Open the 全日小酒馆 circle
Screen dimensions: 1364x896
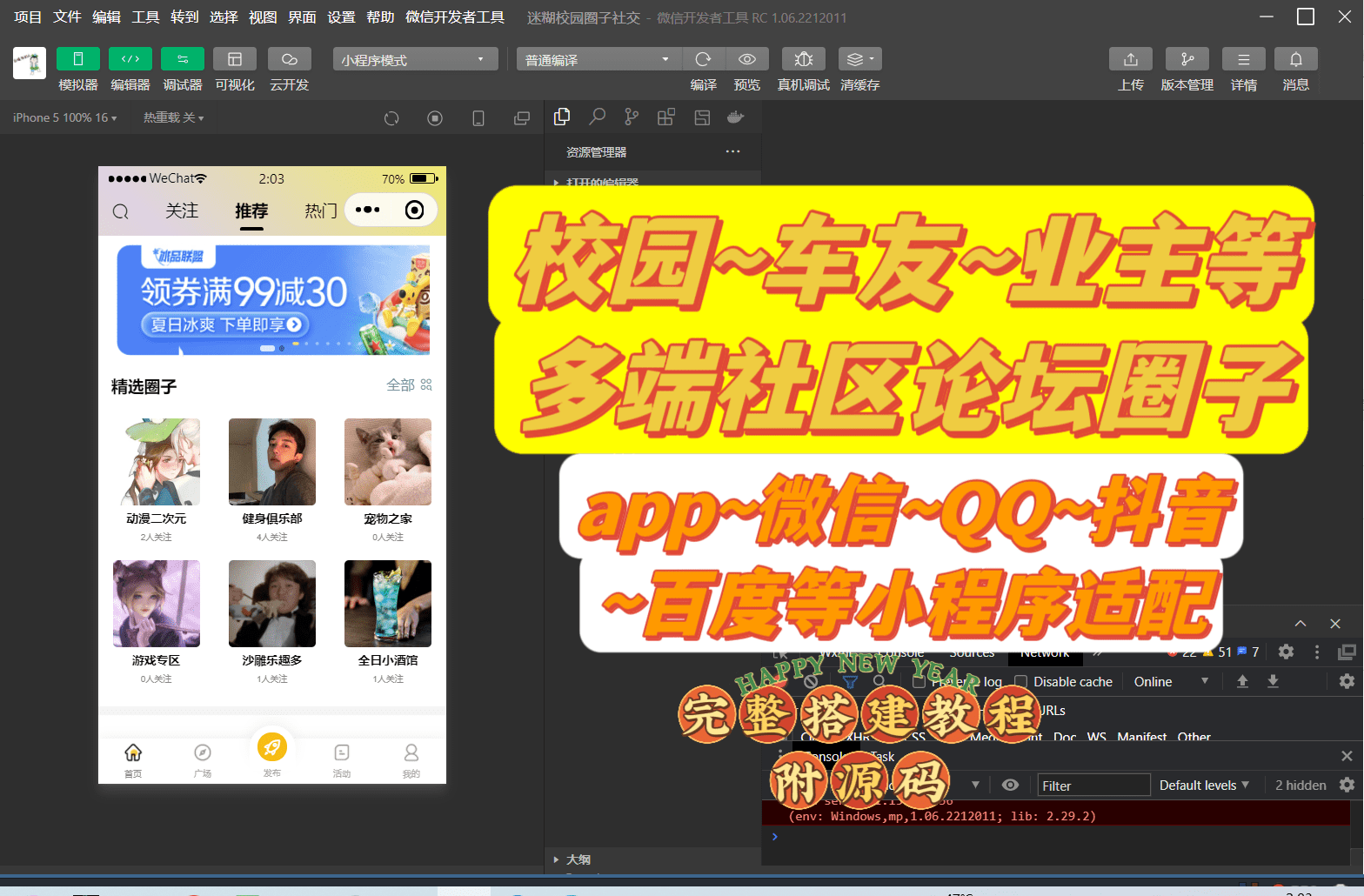click(x=388, y=623)
